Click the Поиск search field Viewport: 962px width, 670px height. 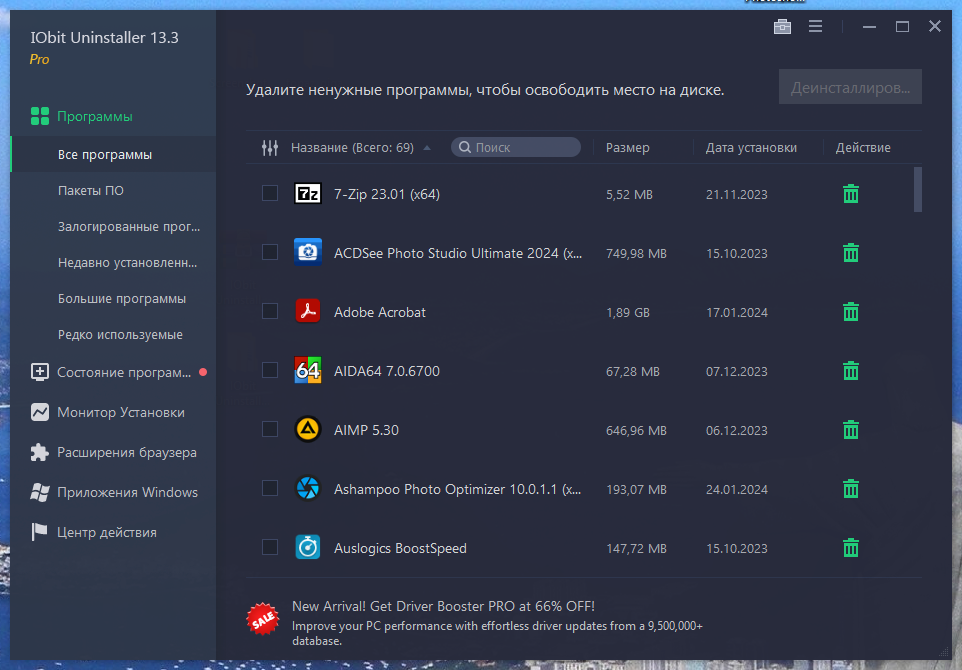coord(515,147)
